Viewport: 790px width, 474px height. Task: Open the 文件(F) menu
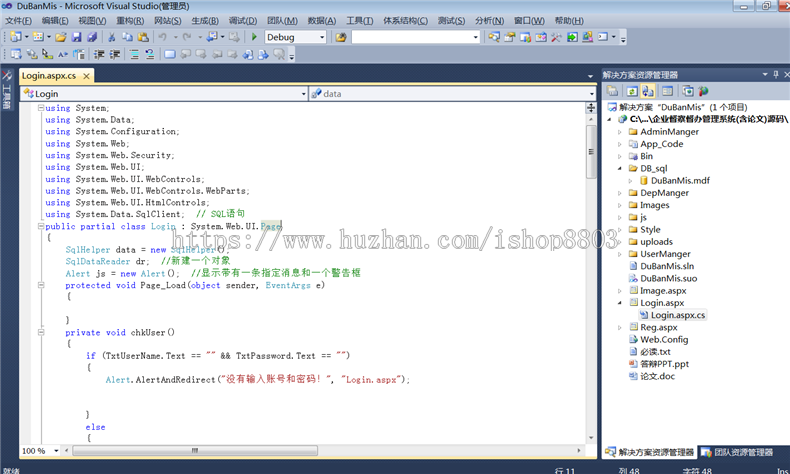pyautogui.click(x=19, y=21)
